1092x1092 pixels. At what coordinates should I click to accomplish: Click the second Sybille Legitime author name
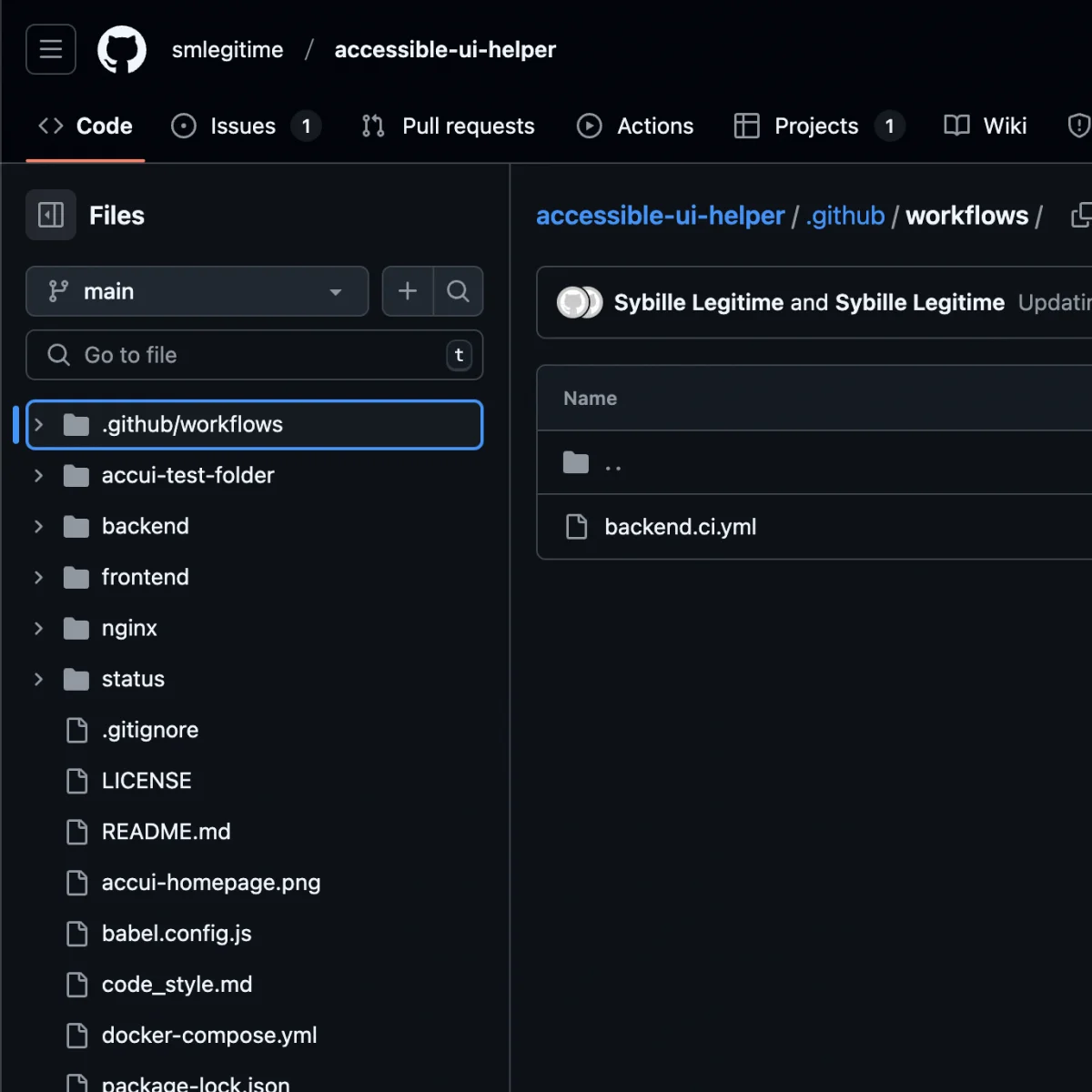(920, 302)
